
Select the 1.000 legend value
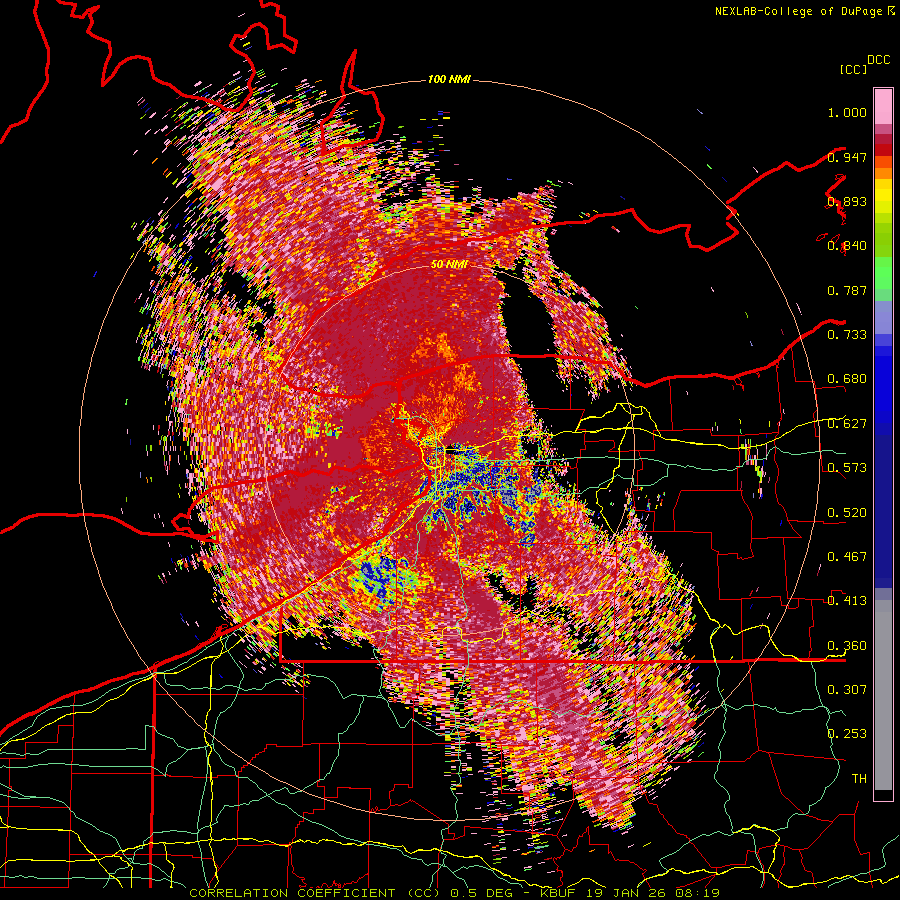pyautogui.click(x=847, y=112)
